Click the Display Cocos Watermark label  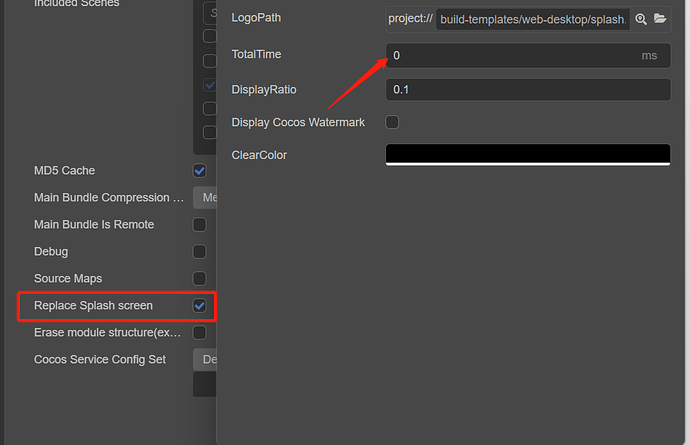point(298,122)
